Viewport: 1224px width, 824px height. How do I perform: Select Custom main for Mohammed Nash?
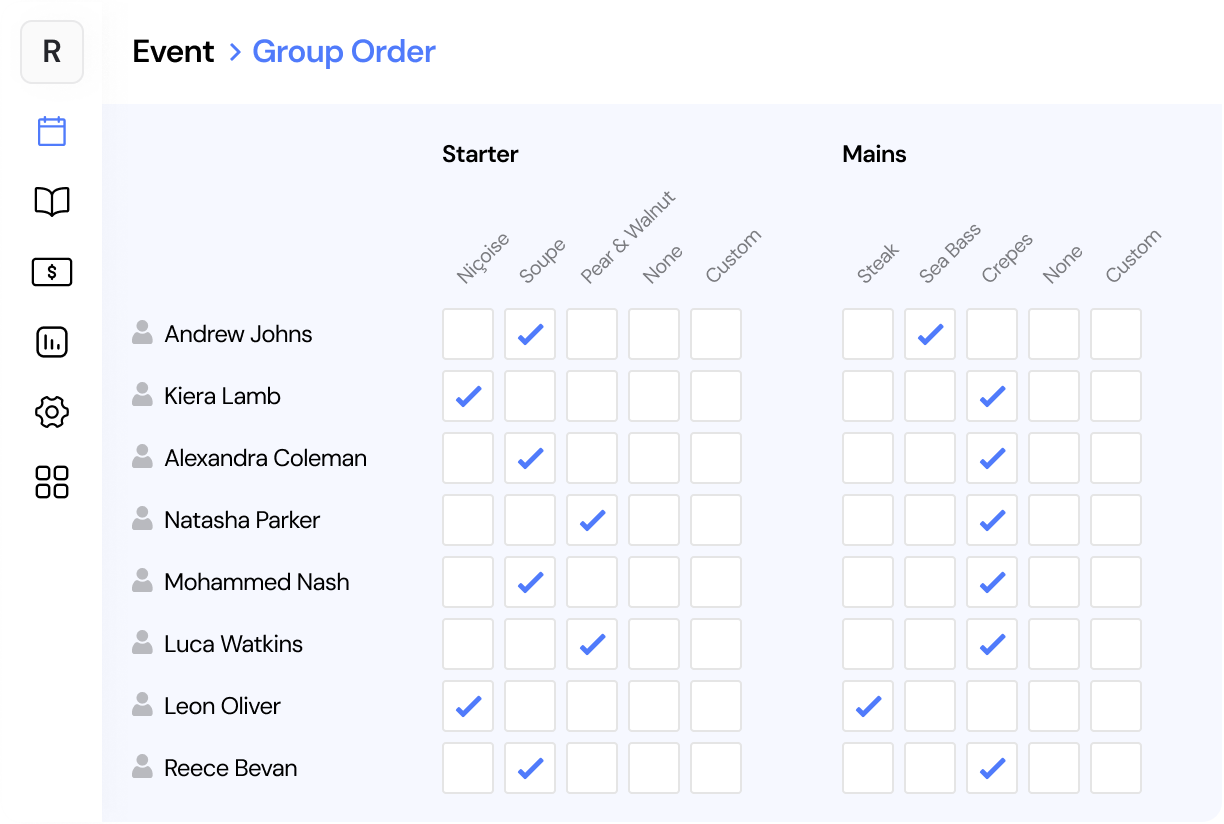tap(1115, 582)
